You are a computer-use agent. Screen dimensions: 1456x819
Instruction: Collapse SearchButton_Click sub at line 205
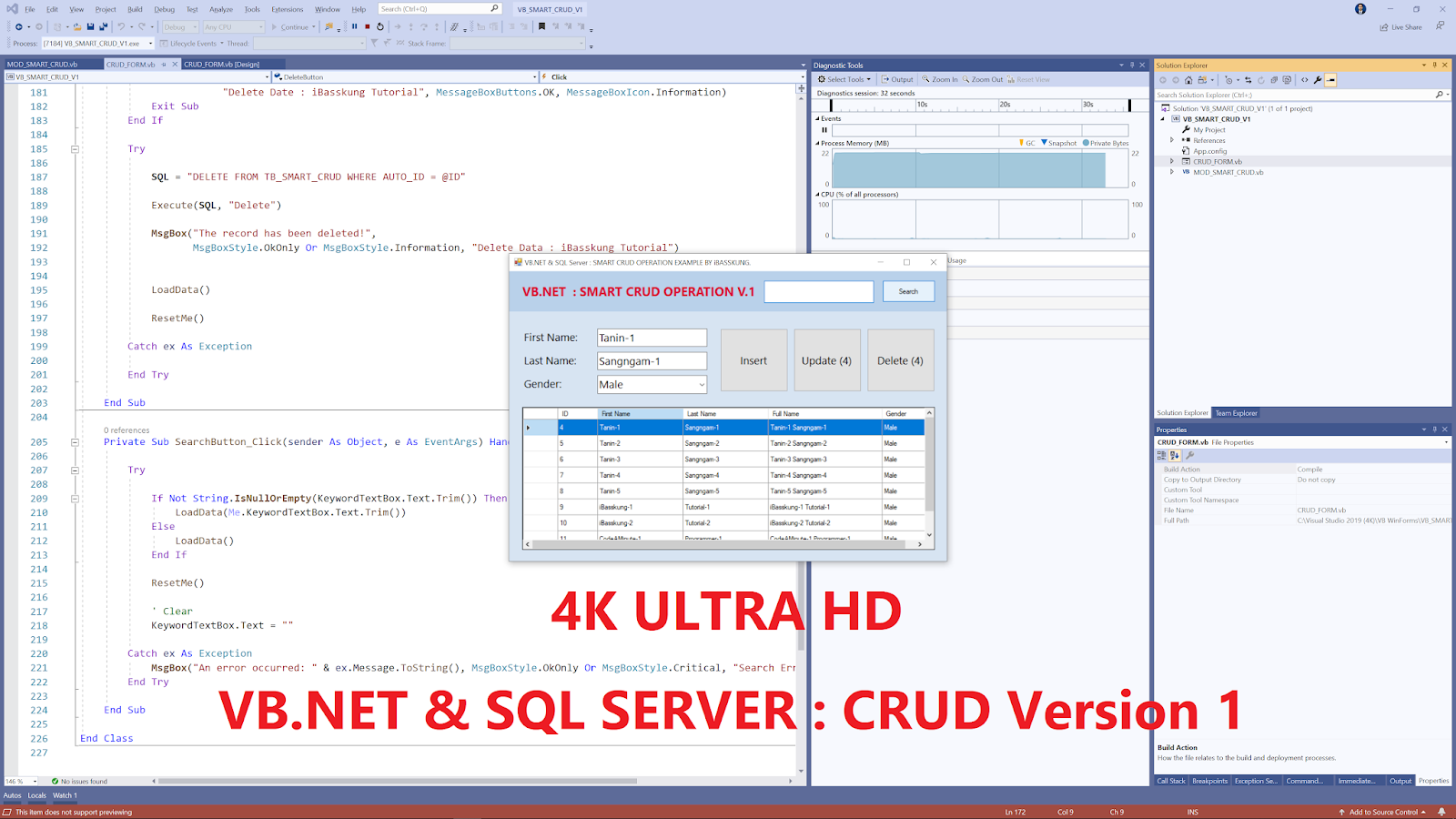[x=75, y=442]
